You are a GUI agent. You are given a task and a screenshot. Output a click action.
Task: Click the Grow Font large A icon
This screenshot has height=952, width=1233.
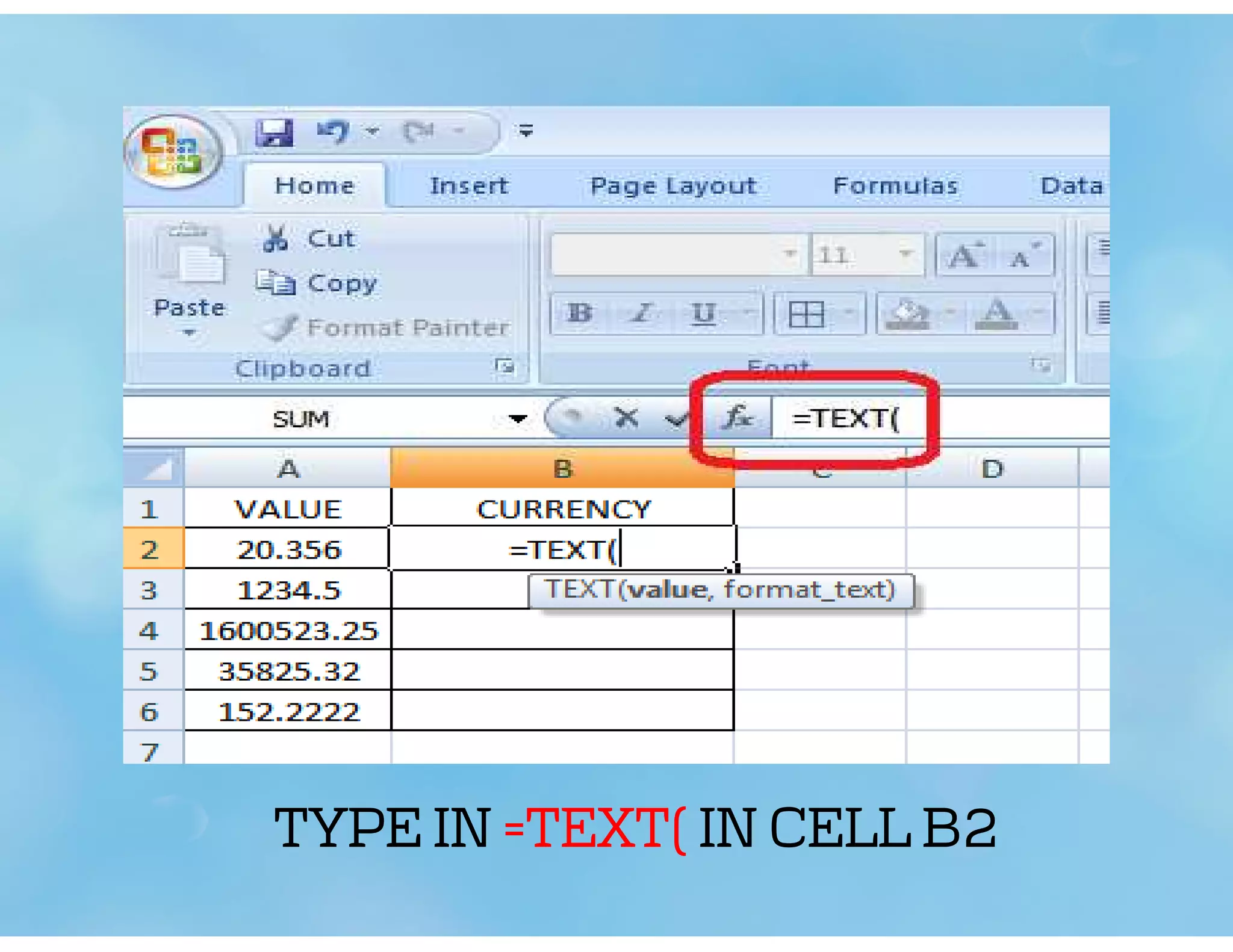965,256
